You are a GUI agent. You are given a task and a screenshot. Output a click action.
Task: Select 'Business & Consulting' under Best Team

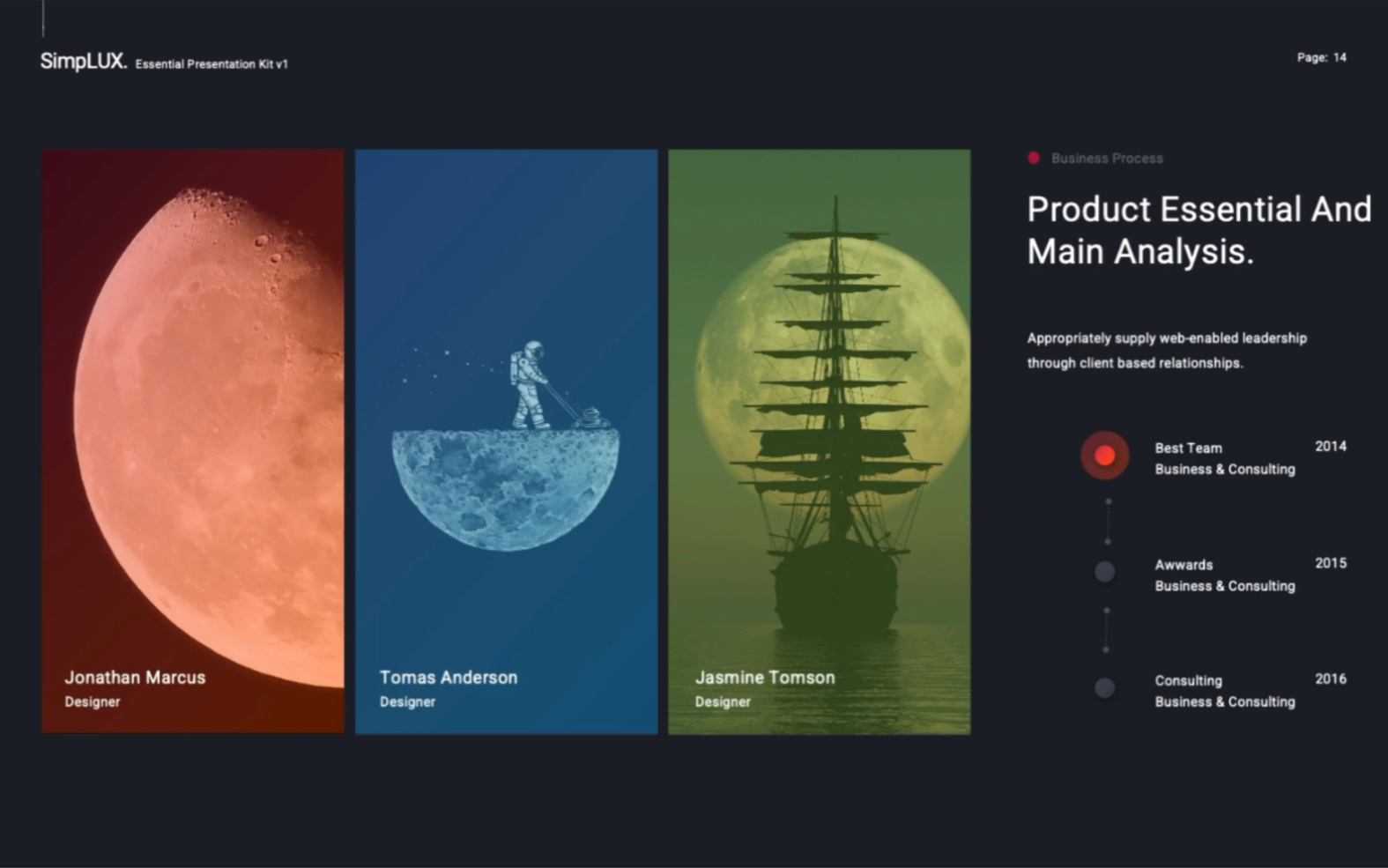pyautogui.click(x=1225, y=470)
